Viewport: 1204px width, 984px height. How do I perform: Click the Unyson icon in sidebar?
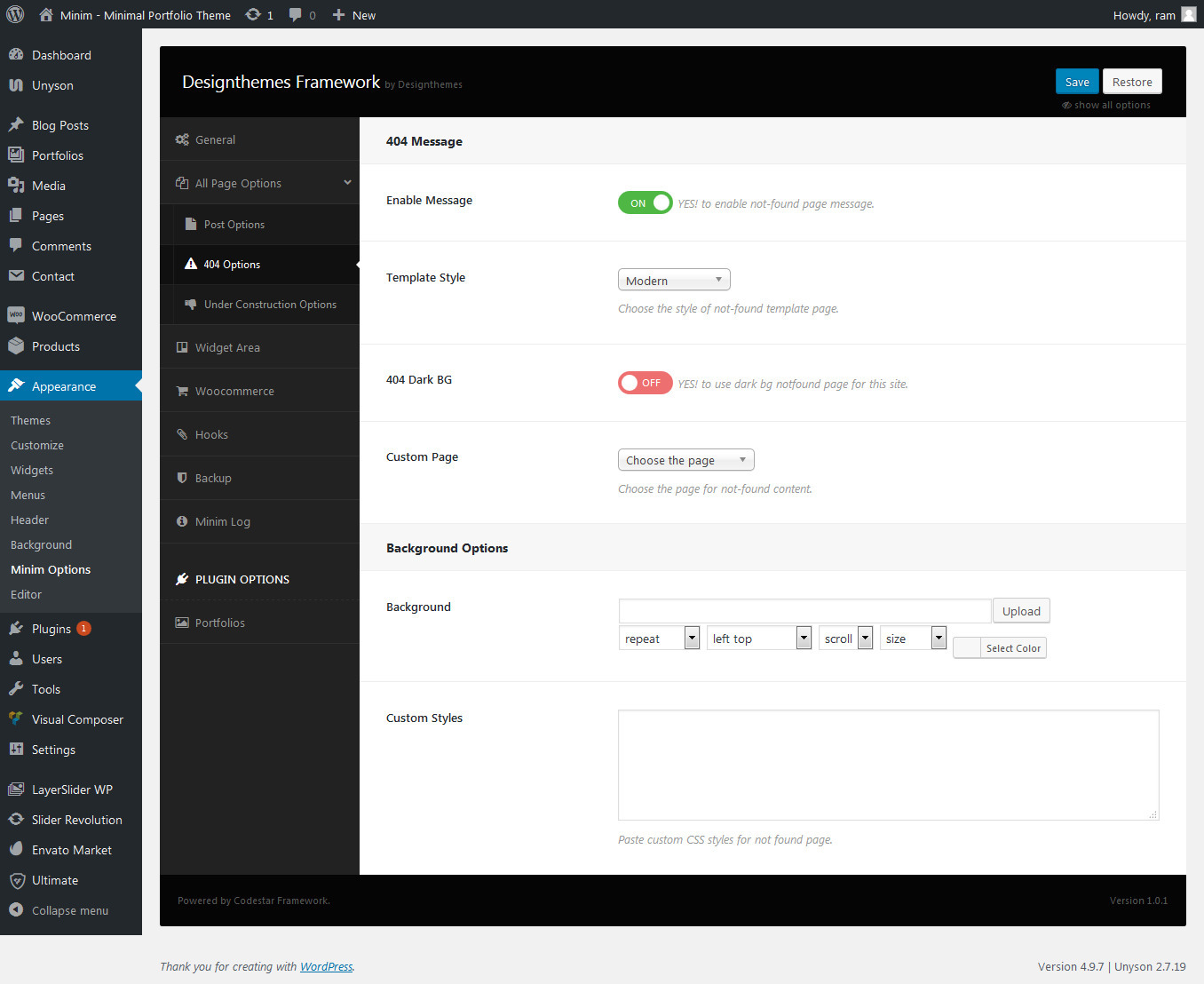pos(16,84)
